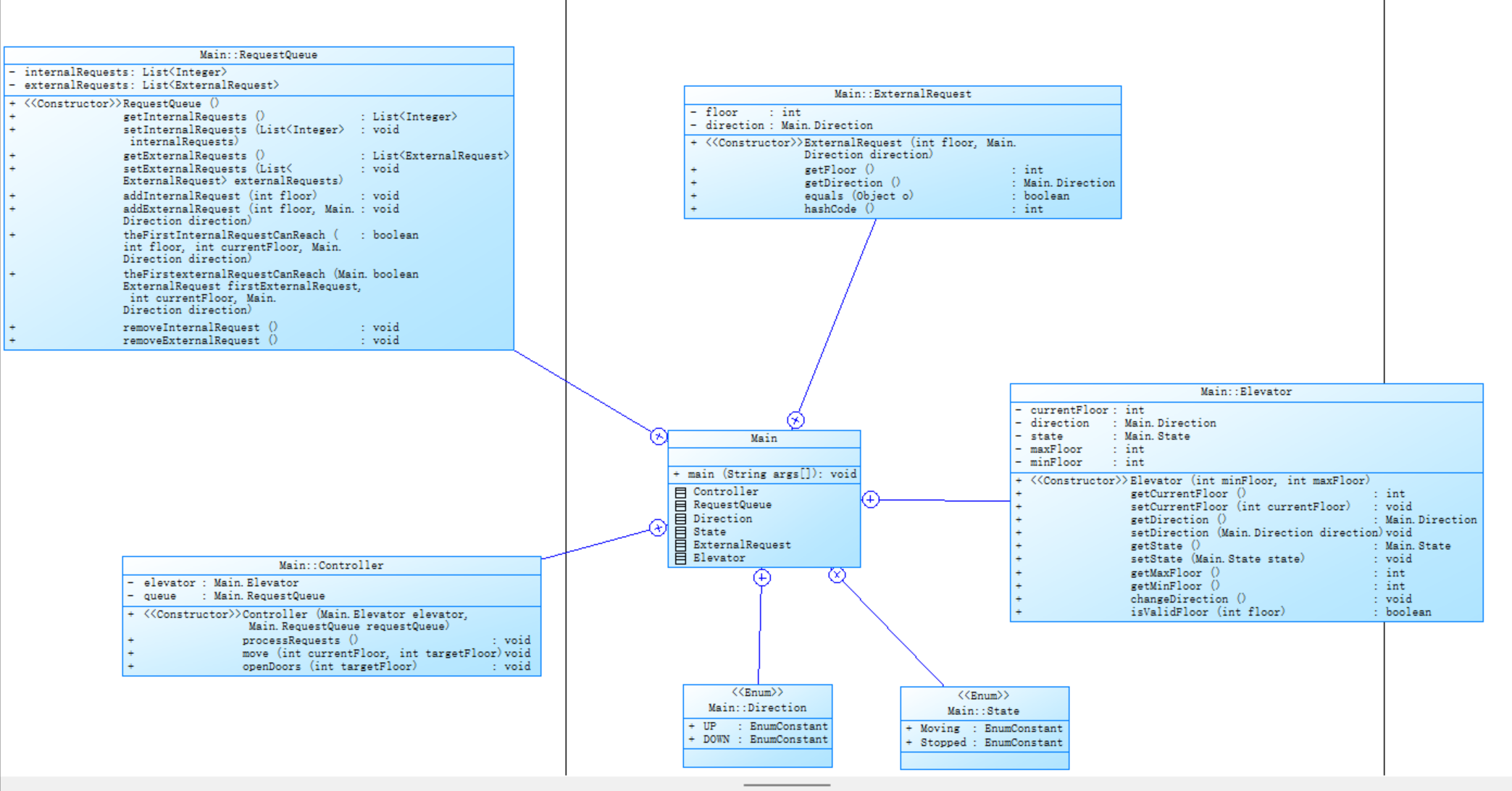Select the Main::RequestQueue class title
Screen dimensions: 1512x791
coord(259,55)
